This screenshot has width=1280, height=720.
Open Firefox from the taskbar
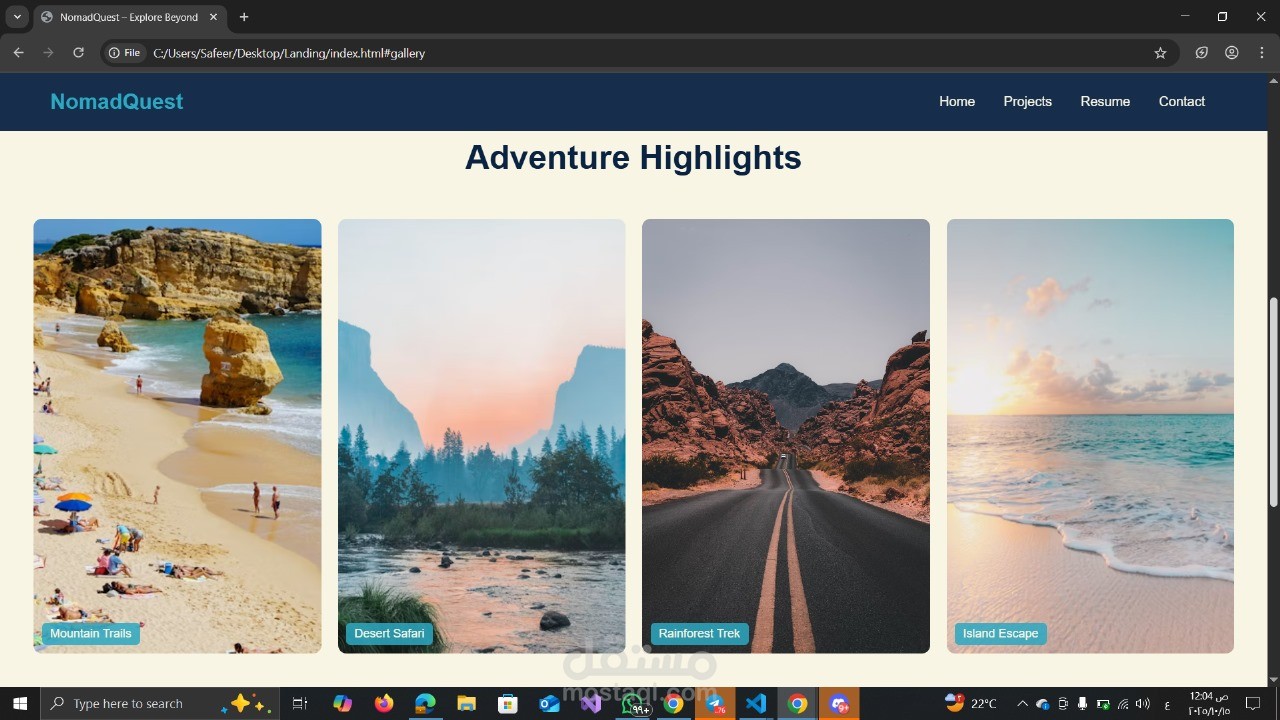coord(383,703)
